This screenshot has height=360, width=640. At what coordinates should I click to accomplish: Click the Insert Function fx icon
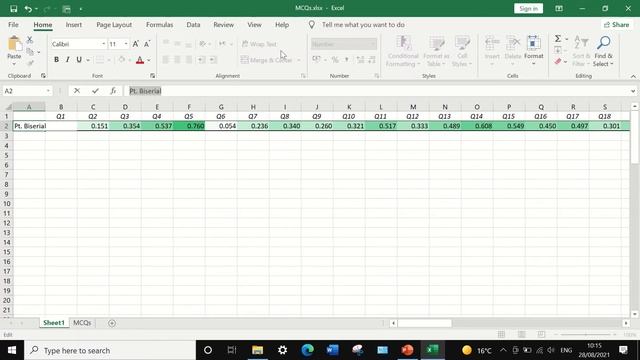pos(113,91)
